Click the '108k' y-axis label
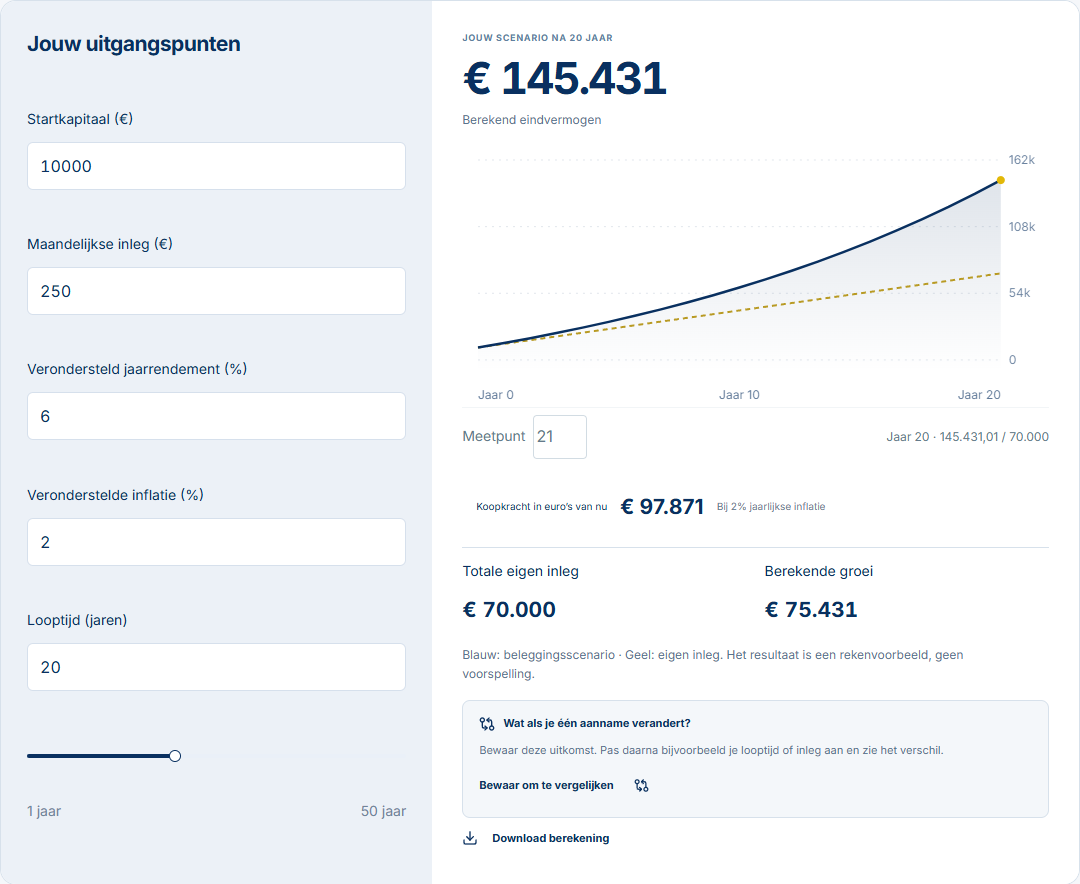 (x=1021, y=227)
